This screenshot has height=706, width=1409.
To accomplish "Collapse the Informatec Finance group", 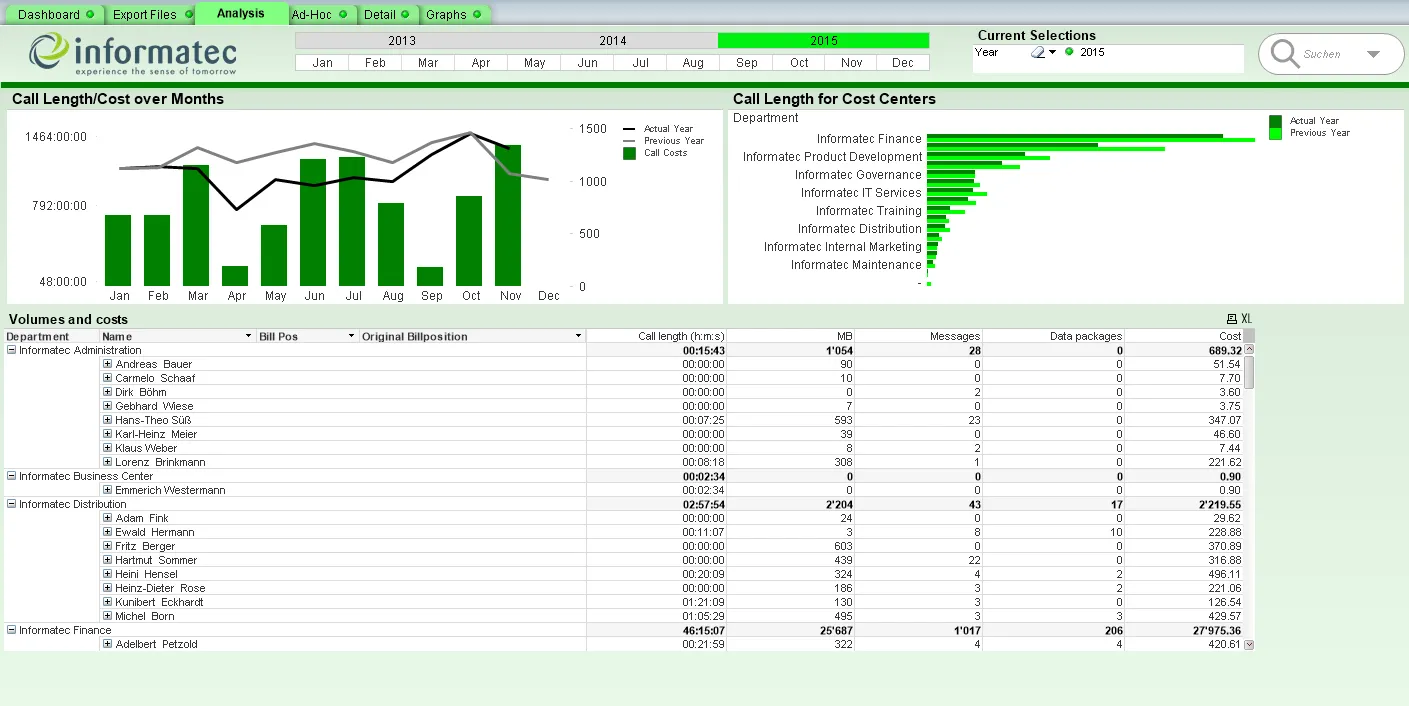I will tap(12, 631).
